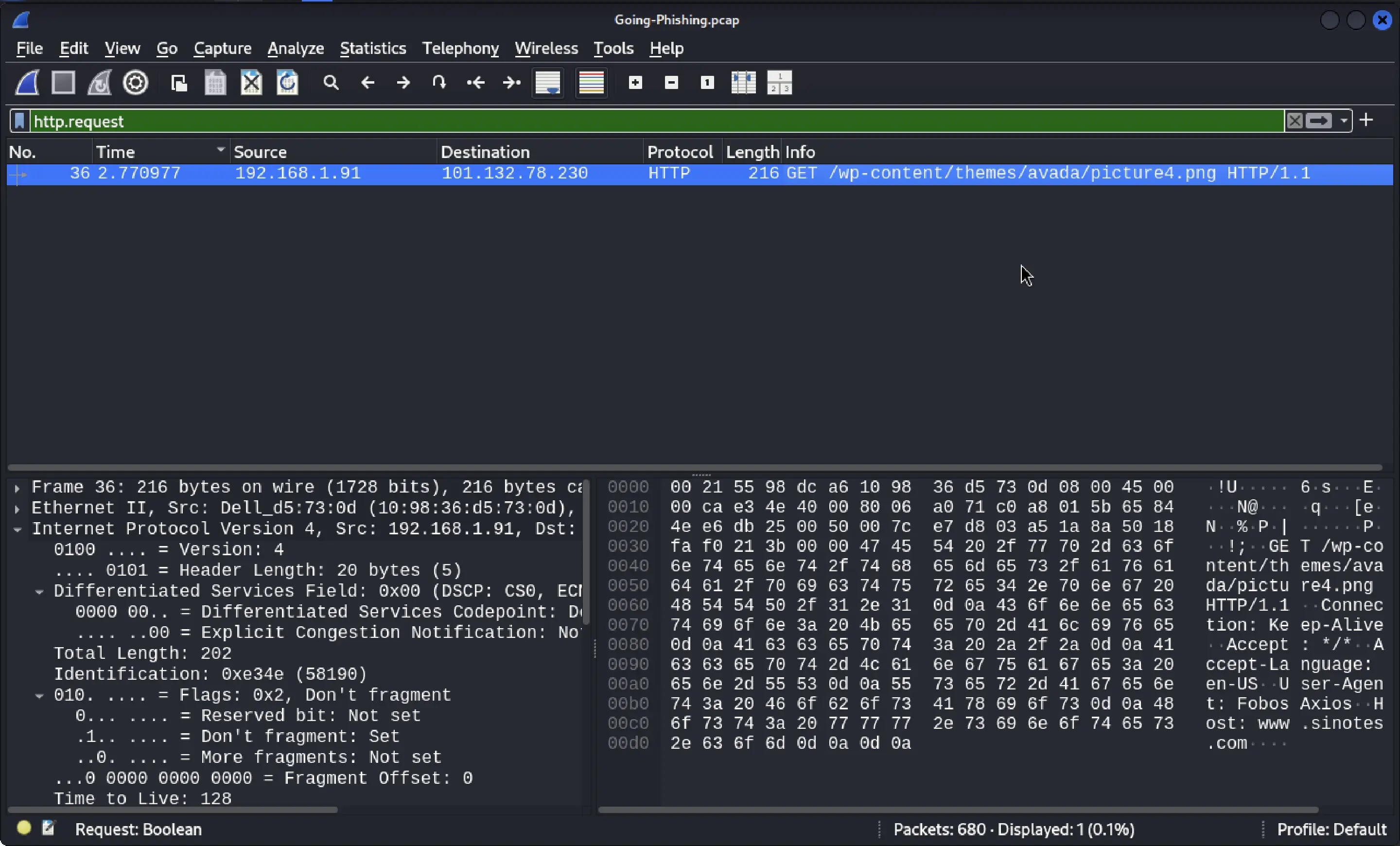The image size is (1400, 846).
Task: Go forward in packet history
Action: click(403, 83)
